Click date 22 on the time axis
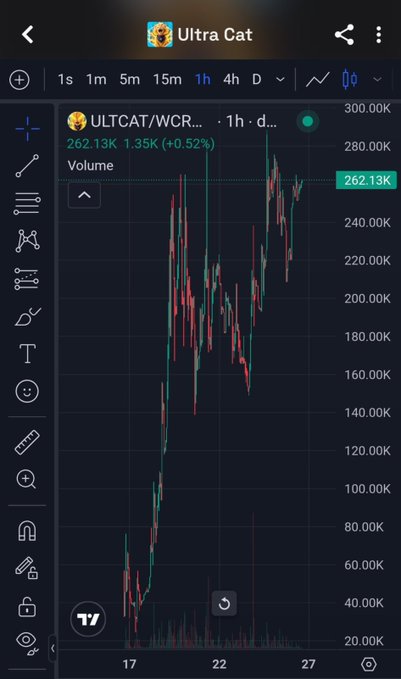This screenshot has height=679, width=401. pyautogui.click(x=219, y=664)
